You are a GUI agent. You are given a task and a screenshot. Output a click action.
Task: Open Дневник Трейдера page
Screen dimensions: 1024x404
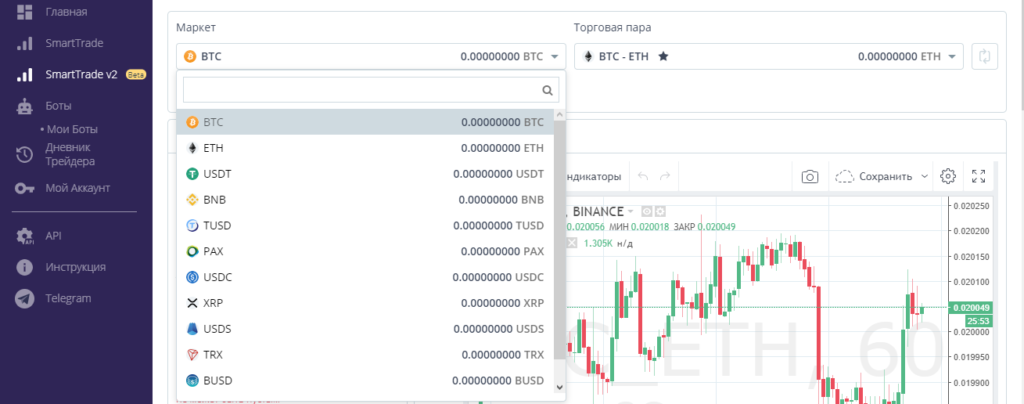pyautogui.click(x=70, y=154)
